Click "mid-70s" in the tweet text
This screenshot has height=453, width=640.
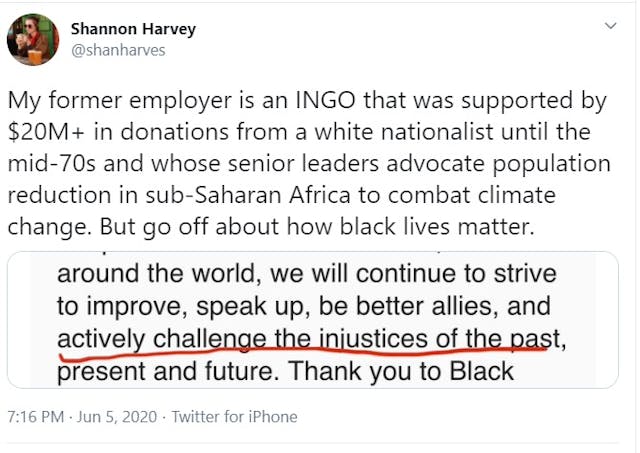[46, 163]
